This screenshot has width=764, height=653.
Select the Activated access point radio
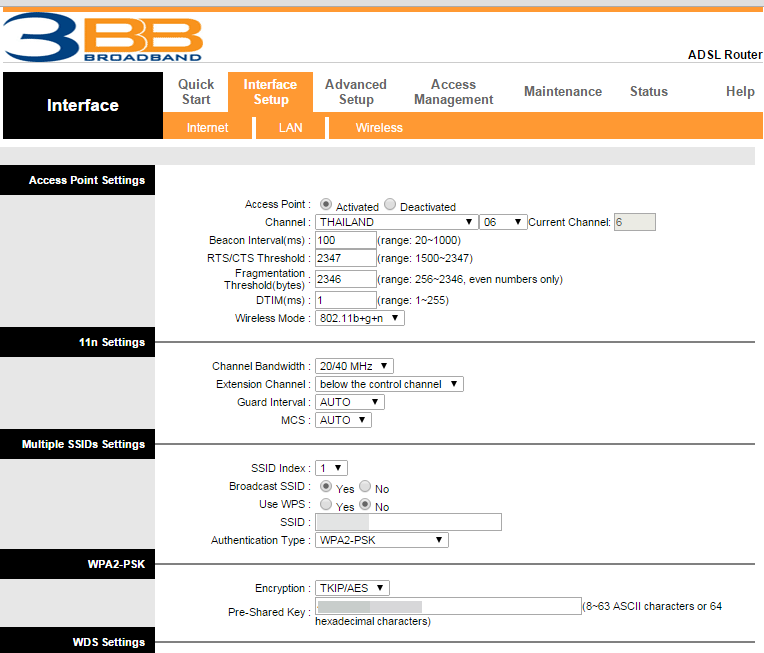[326, 205]
